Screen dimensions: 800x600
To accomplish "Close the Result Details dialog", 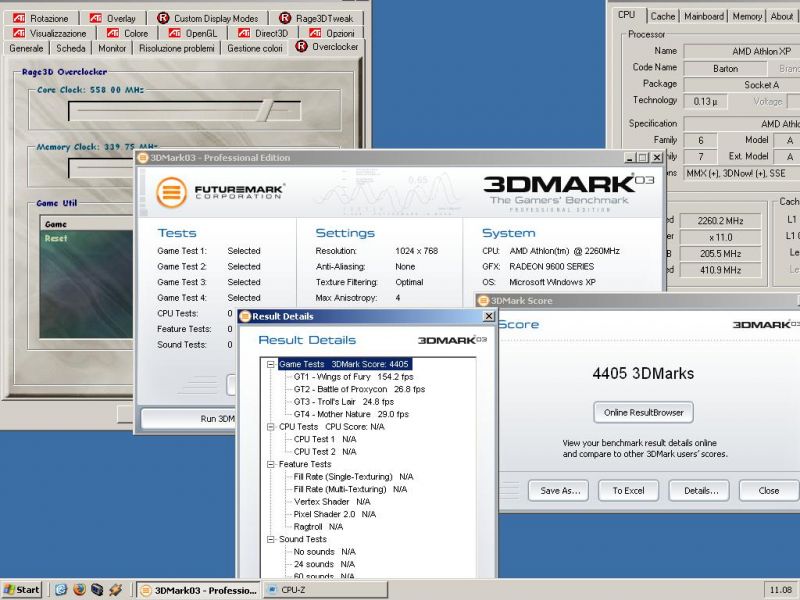I will point(489,316).
